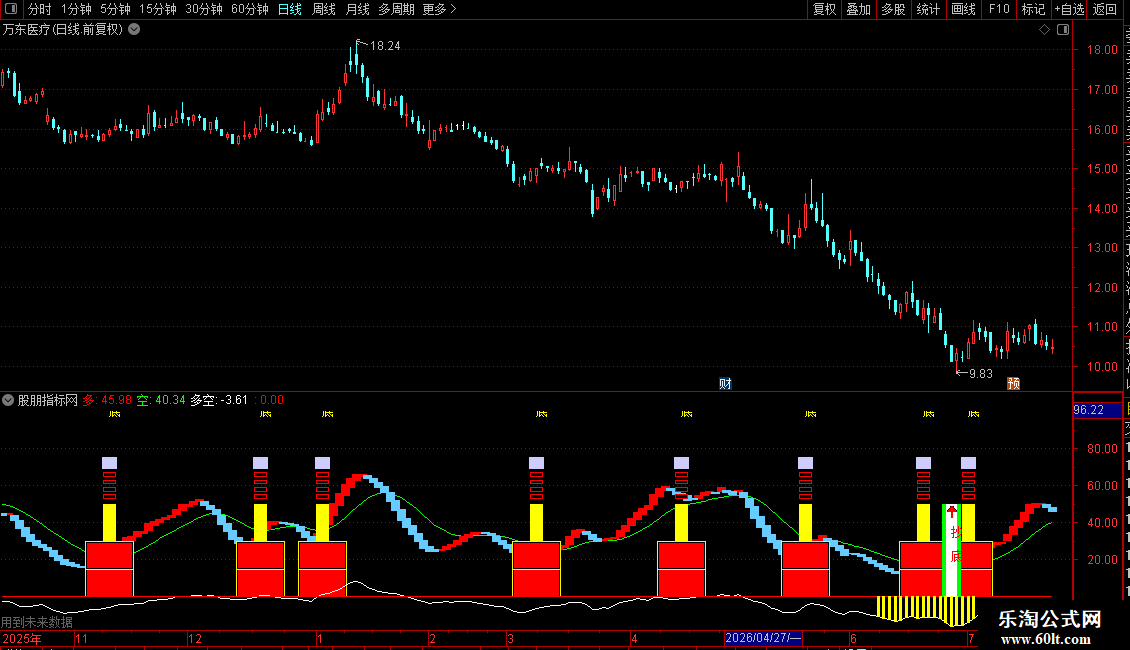The width and height of the screenshot is (1130, 650).
Task: Click month 11 on the time axis
Action: click(81, 638)
